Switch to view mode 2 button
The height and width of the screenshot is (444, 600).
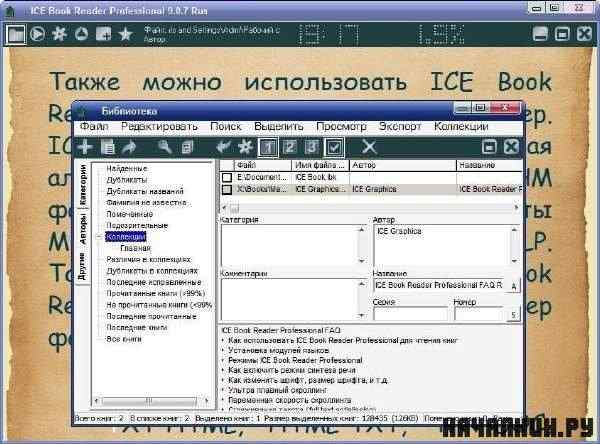(290, 147)
